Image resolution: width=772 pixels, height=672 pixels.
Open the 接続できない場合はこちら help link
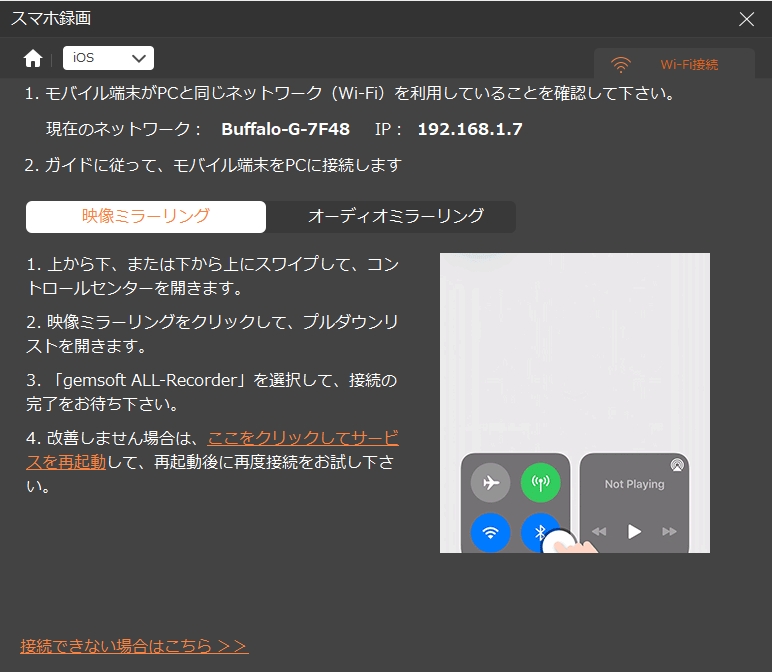tap(134, 645)
